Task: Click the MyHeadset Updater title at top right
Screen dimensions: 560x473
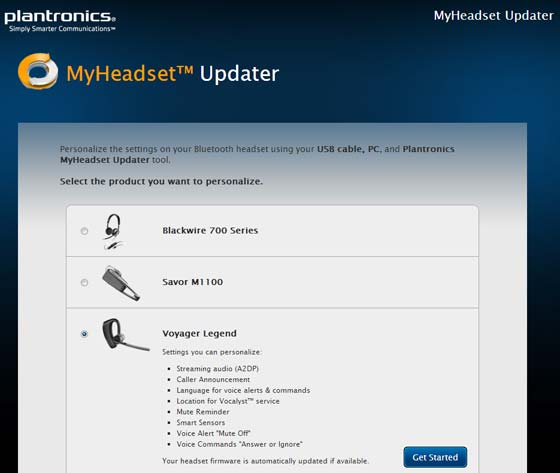Action: click(x=494, y=16)
